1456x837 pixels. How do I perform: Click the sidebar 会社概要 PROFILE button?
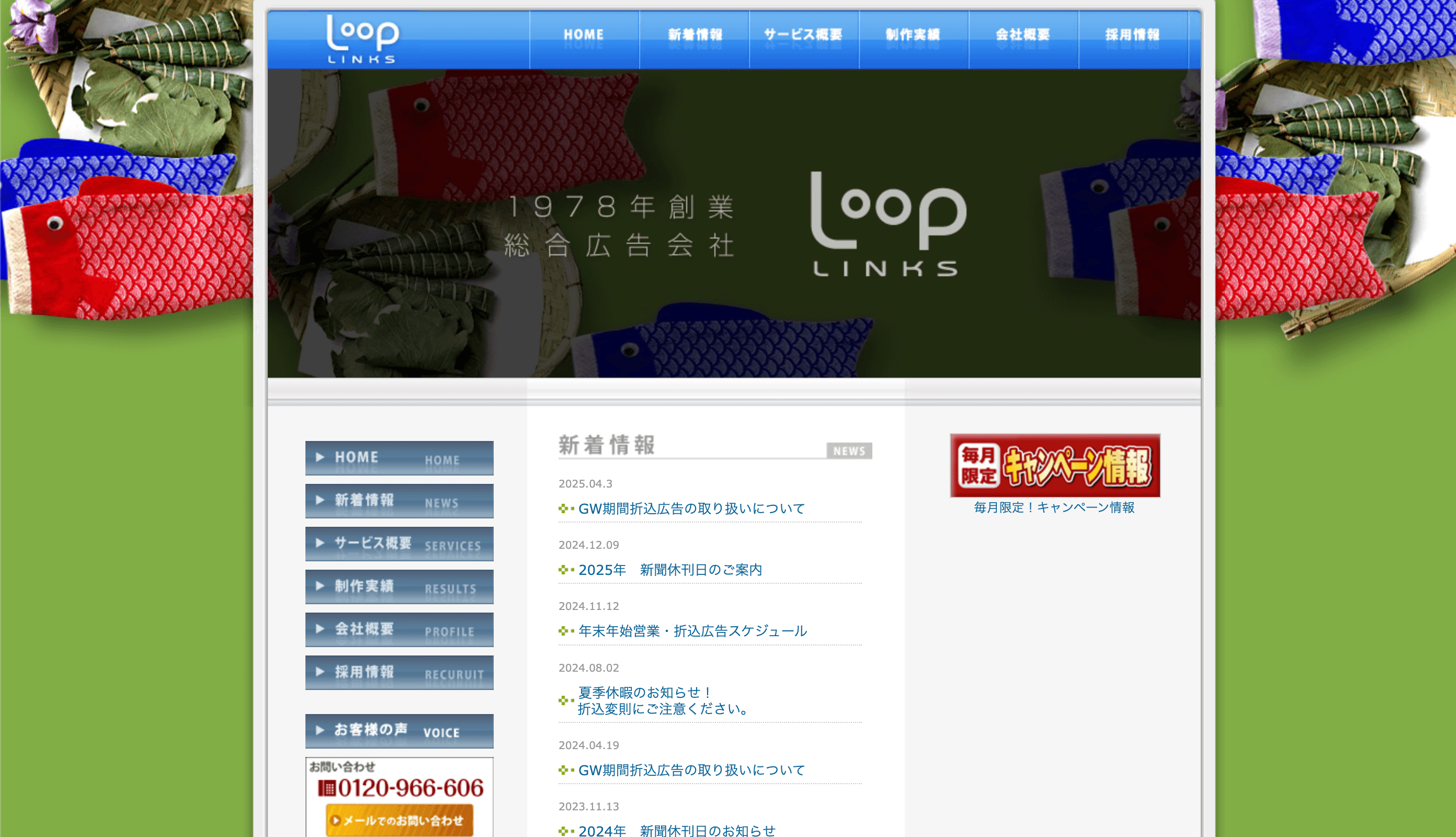click(400, 629)
